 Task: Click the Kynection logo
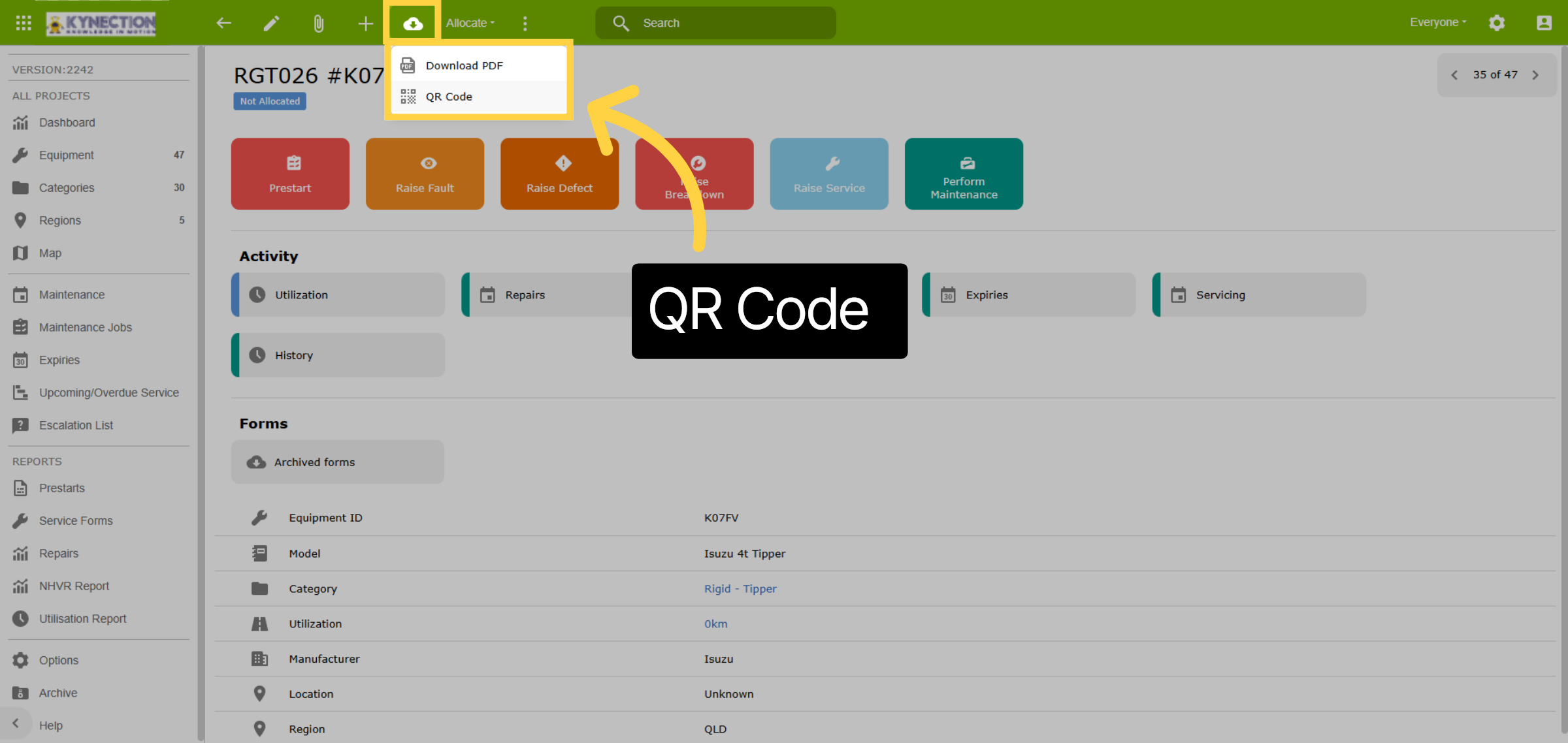coord(101,24)
